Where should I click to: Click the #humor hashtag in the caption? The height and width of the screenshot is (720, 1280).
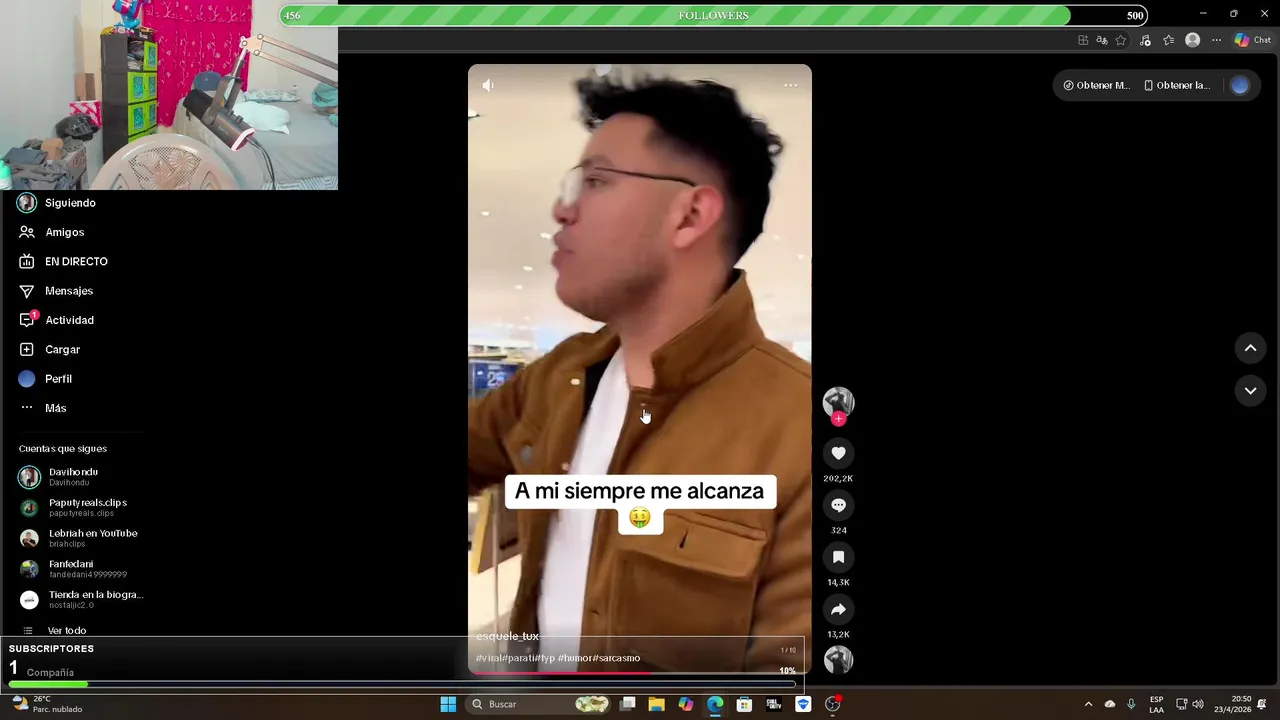tap(574, 658)
